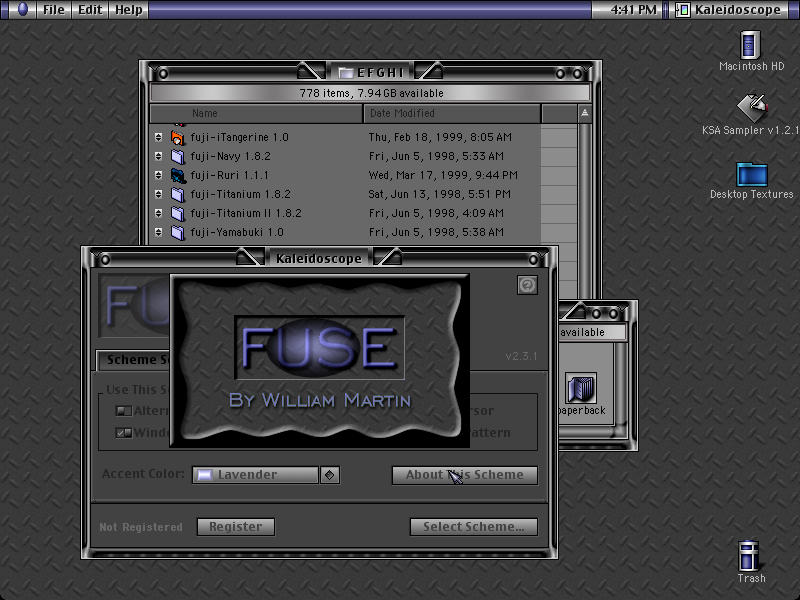Expand the fuji-Navy 1.8.2 row

158,156
